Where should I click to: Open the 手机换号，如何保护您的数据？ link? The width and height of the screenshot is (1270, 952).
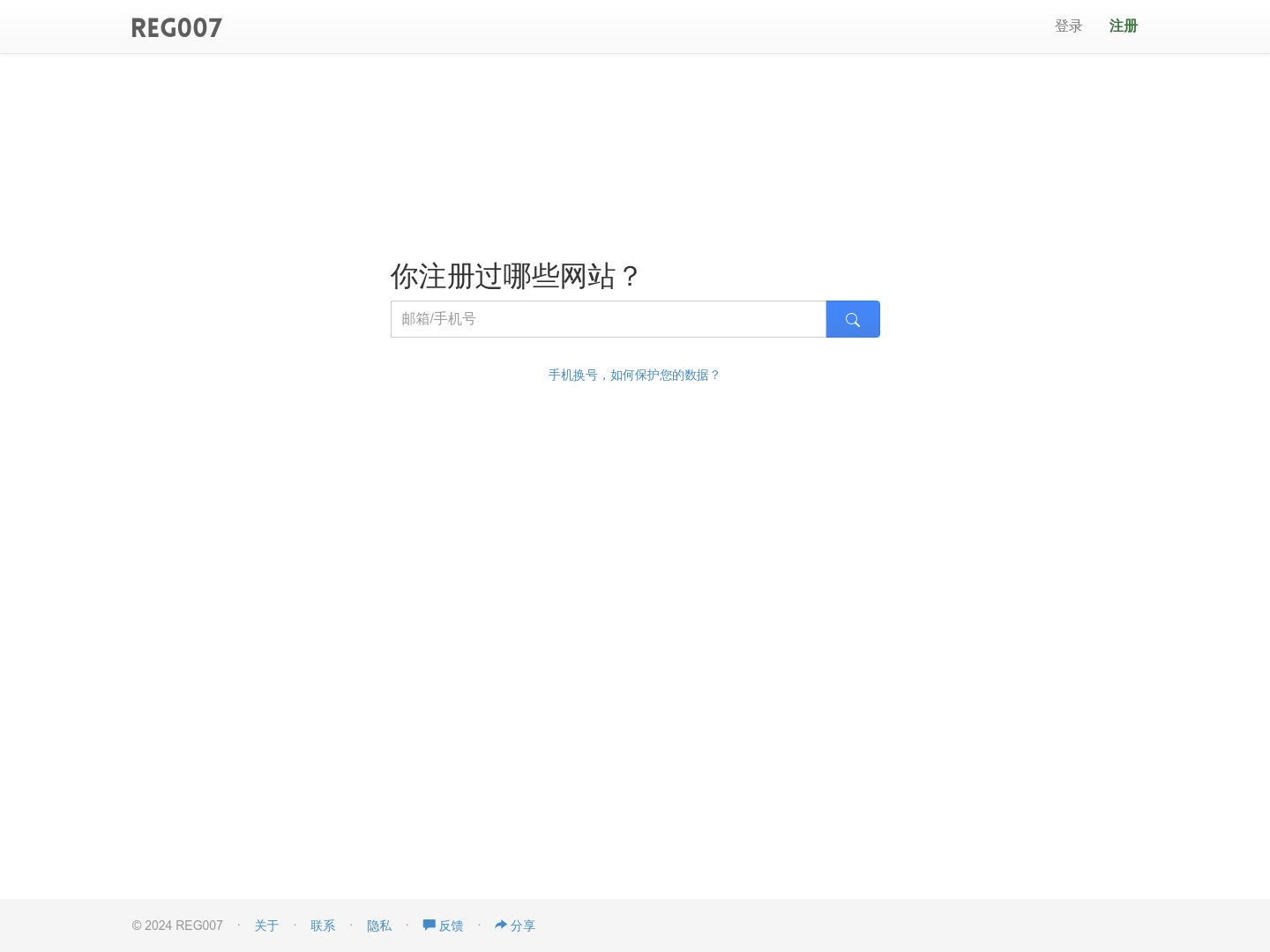[x=634, y=375]
